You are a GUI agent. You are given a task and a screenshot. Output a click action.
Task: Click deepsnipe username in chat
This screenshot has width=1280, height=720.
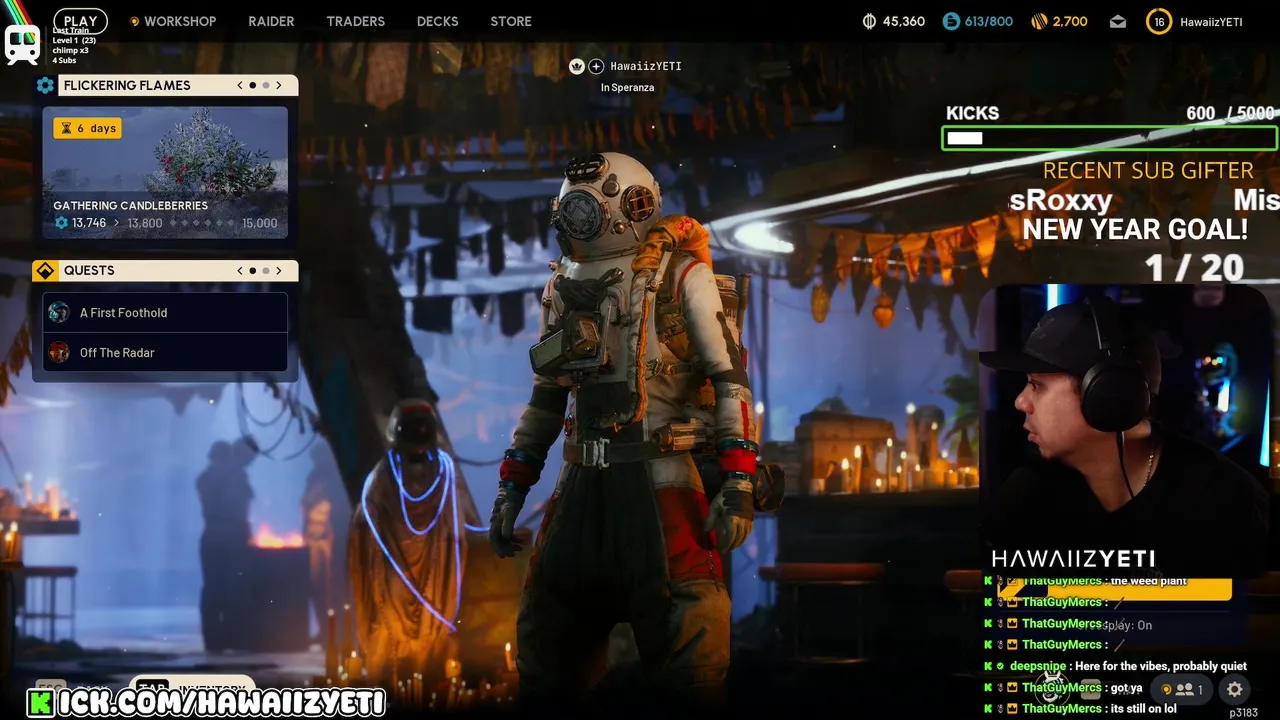tap(1038, 666)
